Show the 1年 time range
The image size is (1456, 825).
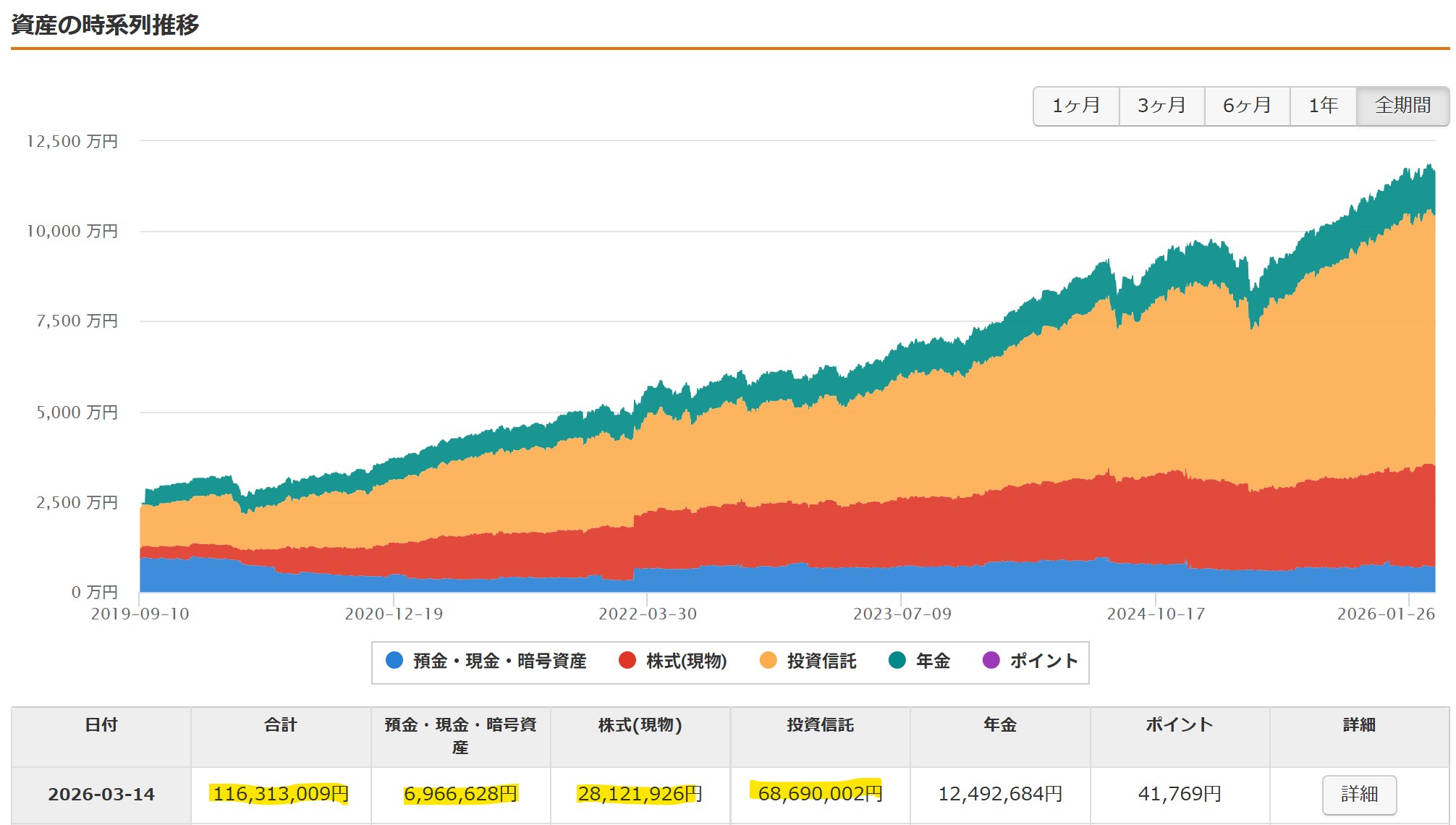tap(1323, 106)
